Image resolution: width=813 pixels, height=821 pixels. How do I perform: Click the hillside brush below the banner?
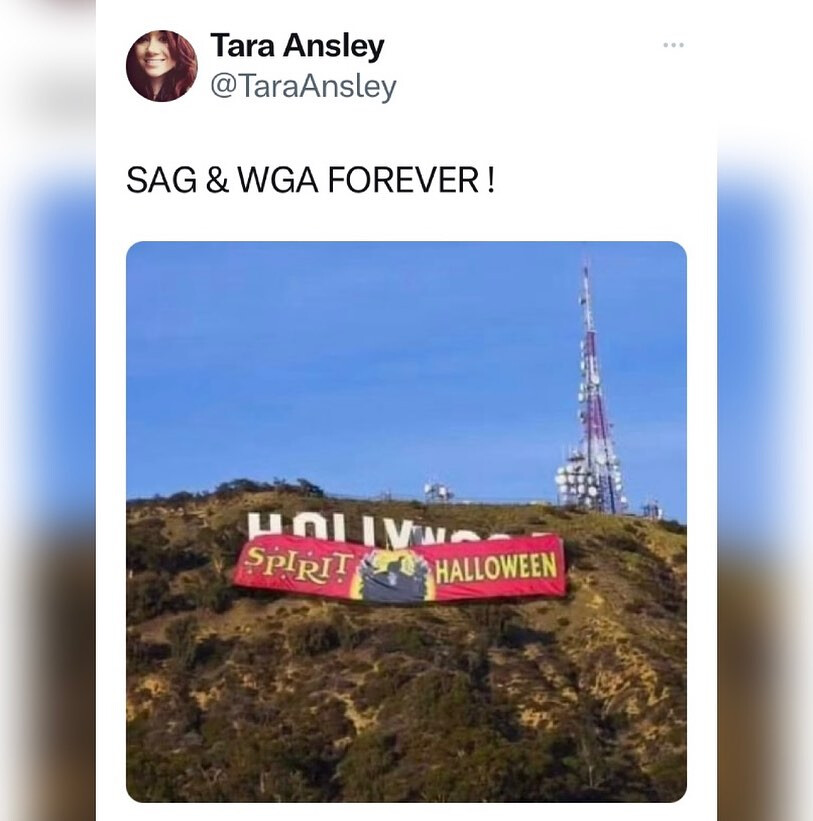(406, 702)
